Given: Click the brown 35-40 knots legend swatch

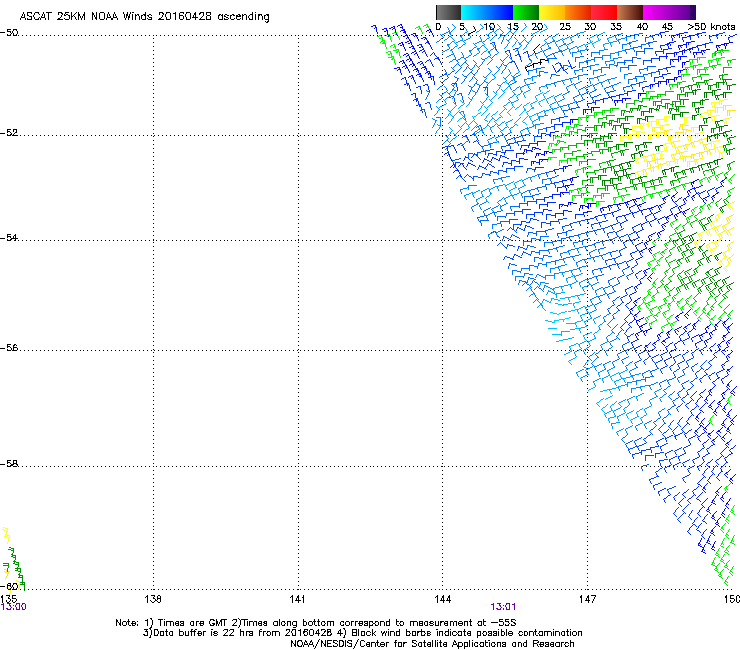Looking at the screenshot, I should point(630,12).
